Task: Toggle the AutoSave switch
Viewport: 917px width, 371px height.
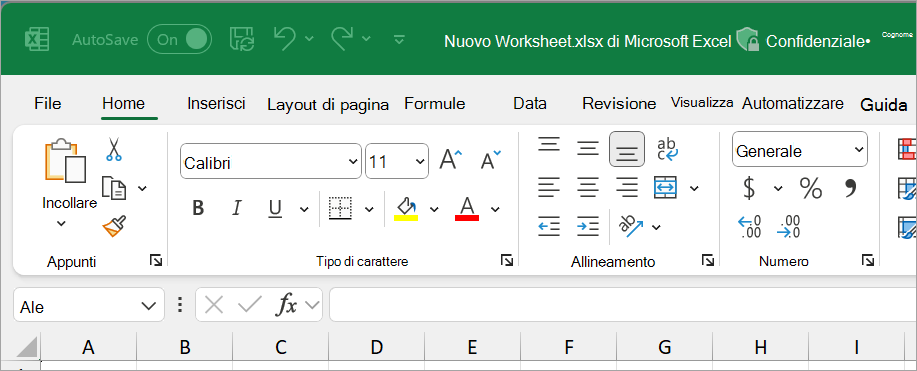Action: tap(180, 39)
